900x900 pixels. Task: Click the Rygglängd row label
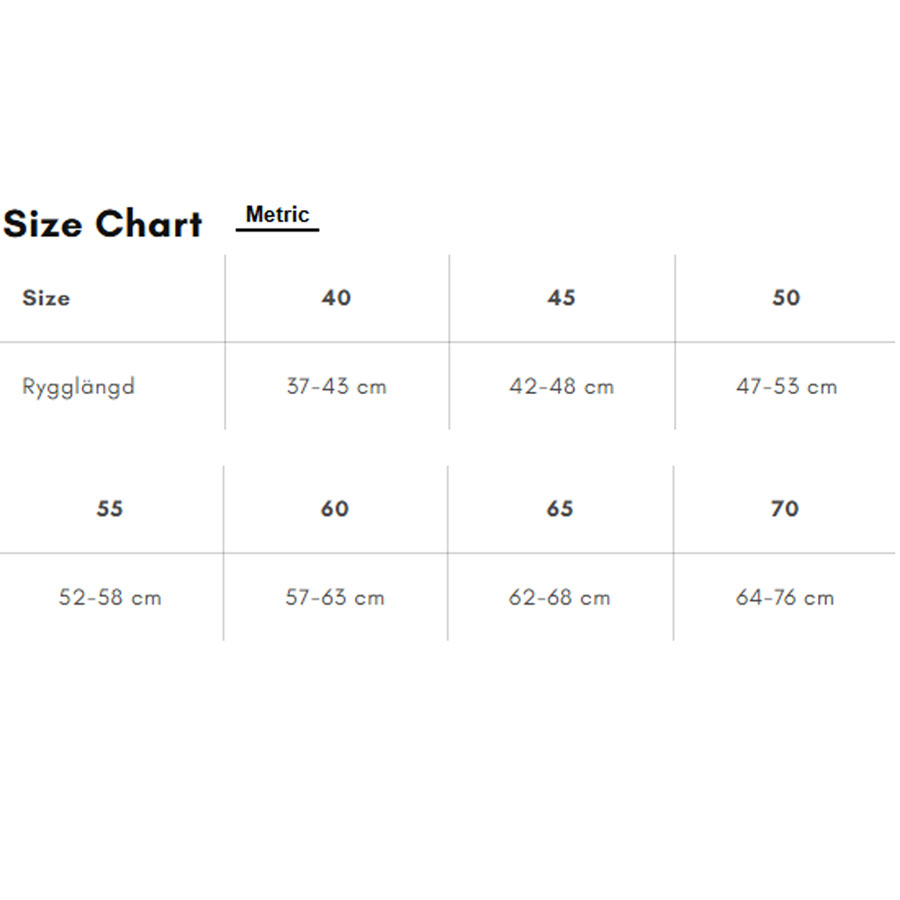pos(79,387)
